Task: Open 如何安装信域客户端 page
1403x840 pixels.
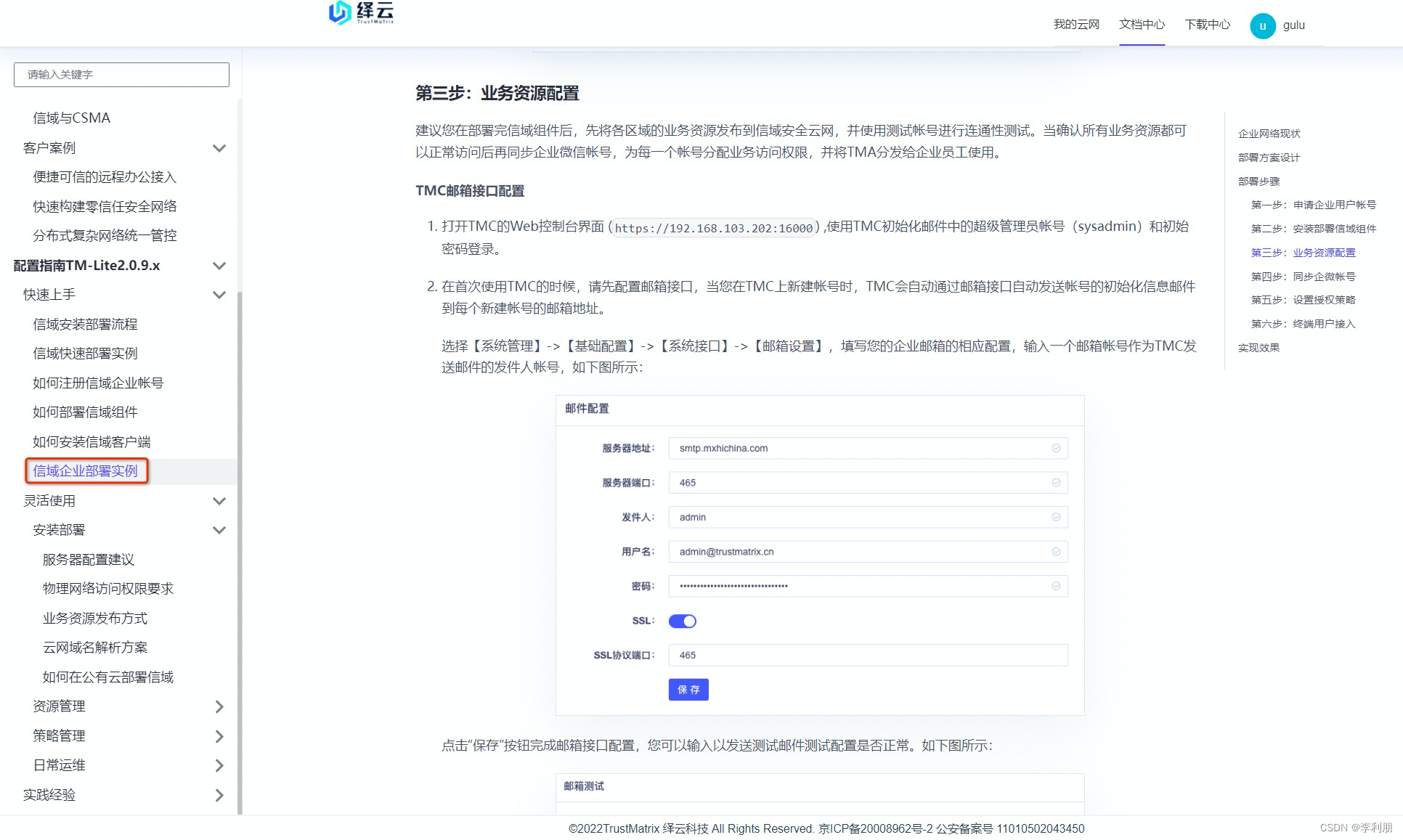Action: click(x=91, y=442)
